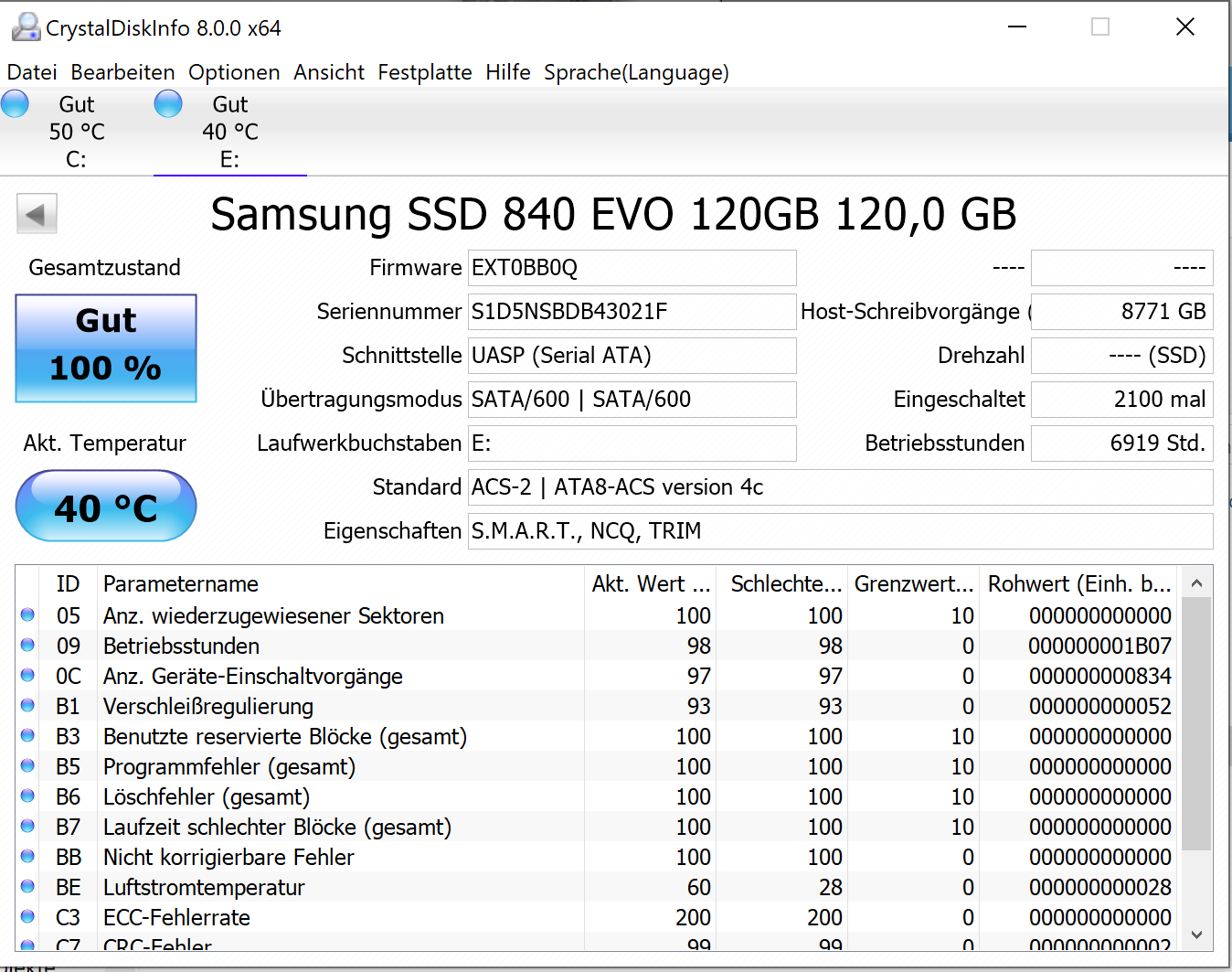This screenshot has width=1232, height=972.
Task: Select row ECC-Fehlerrate
Action: (598, 917)
